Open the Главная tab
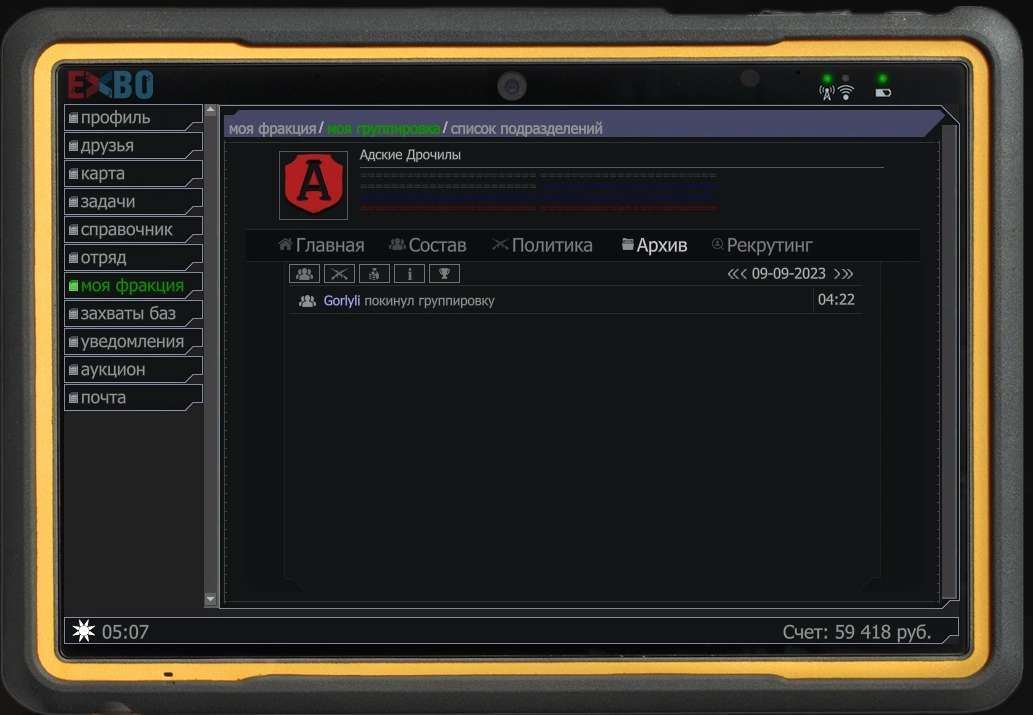 (321, 245)
